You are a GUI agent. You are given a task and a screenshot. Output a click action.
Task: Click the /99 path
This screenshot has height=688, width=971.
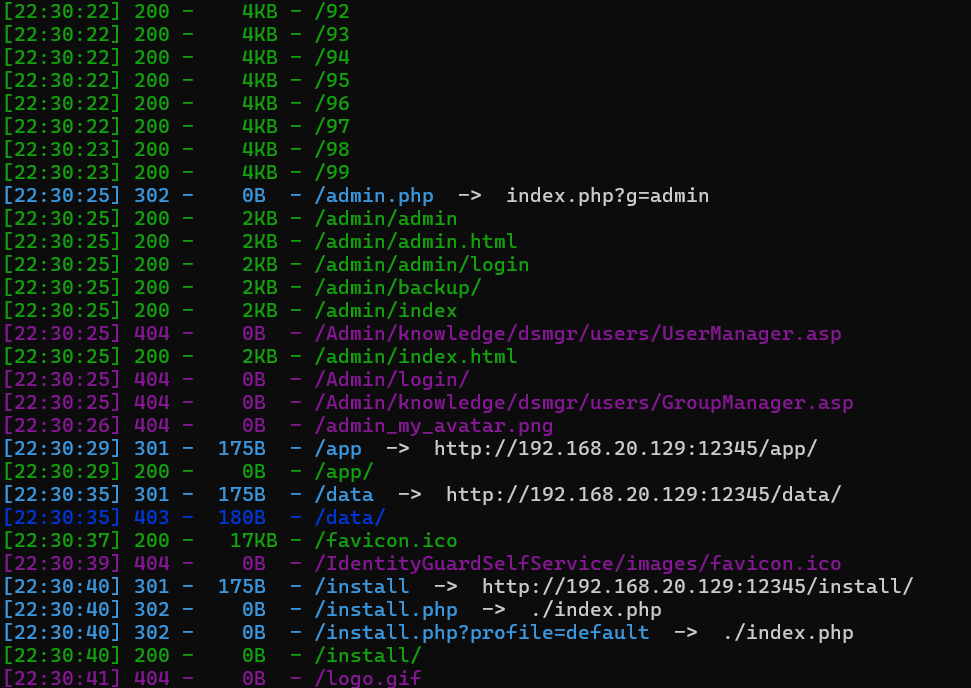coord(332,172)
